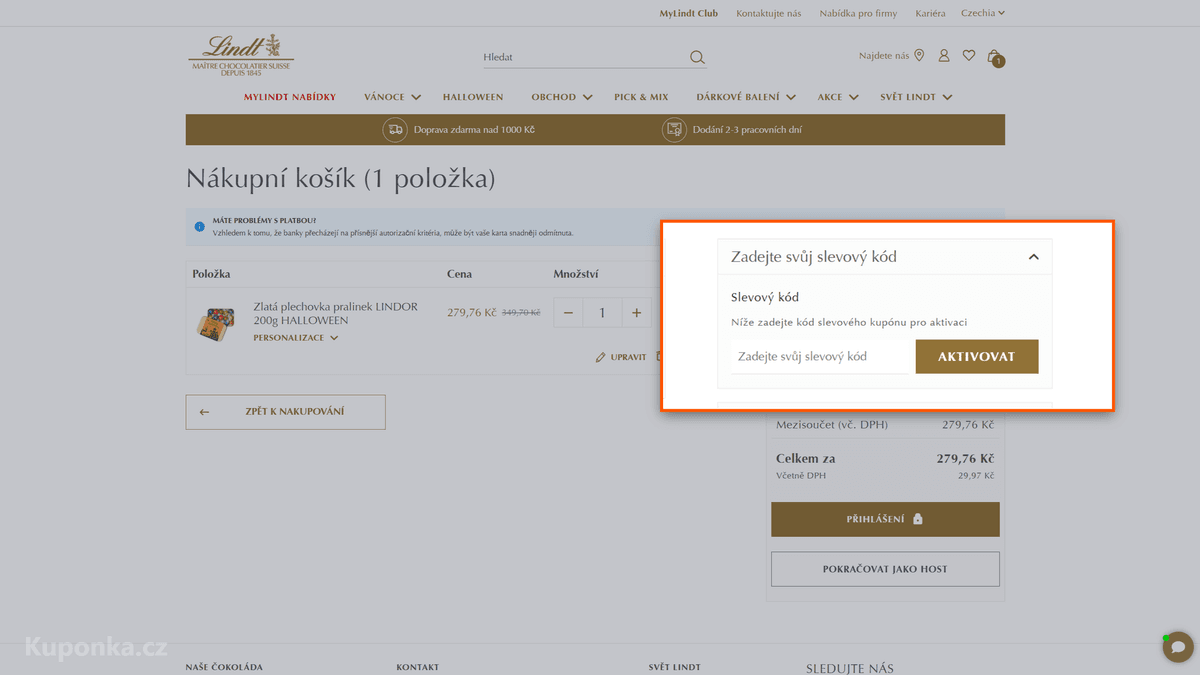Click the Aktivovat button
This screenshot has height=675, width=1200.
pyautogui.click(x=977, y=357)
